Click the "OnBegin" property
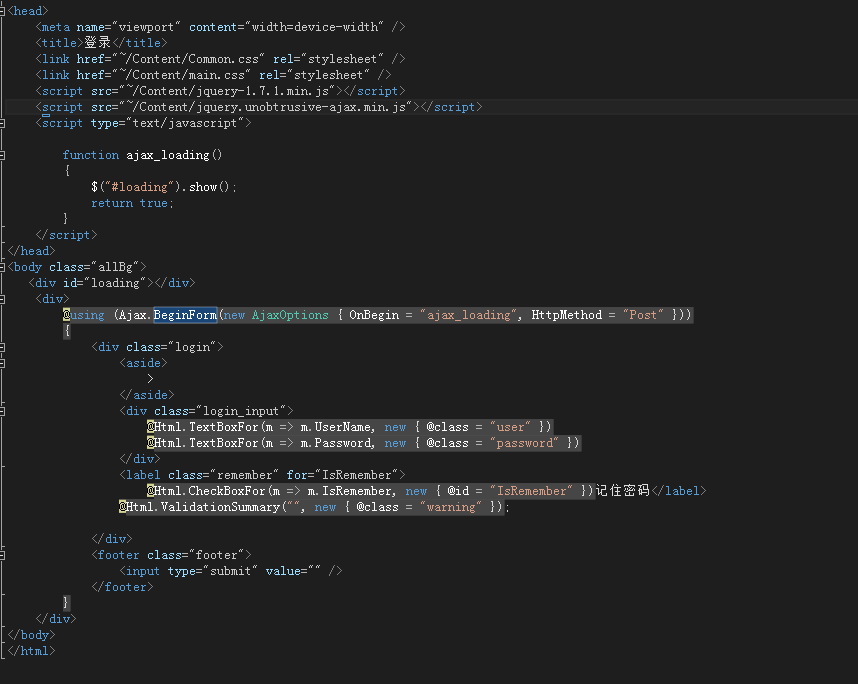The image size is (858, 684). (x=374, y=315)
